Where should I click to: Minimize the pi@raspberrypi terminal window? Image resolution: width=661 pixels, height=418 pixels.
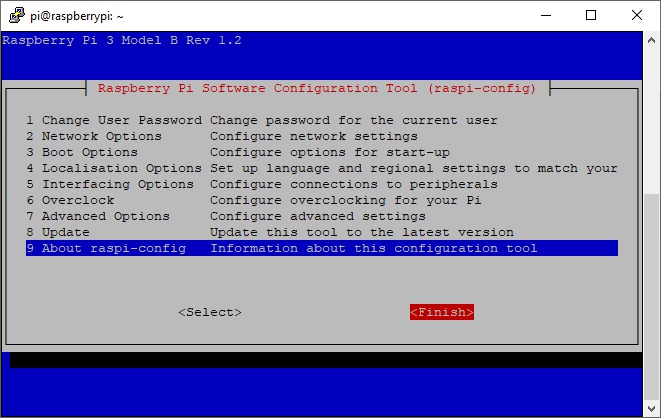[546, 15]
